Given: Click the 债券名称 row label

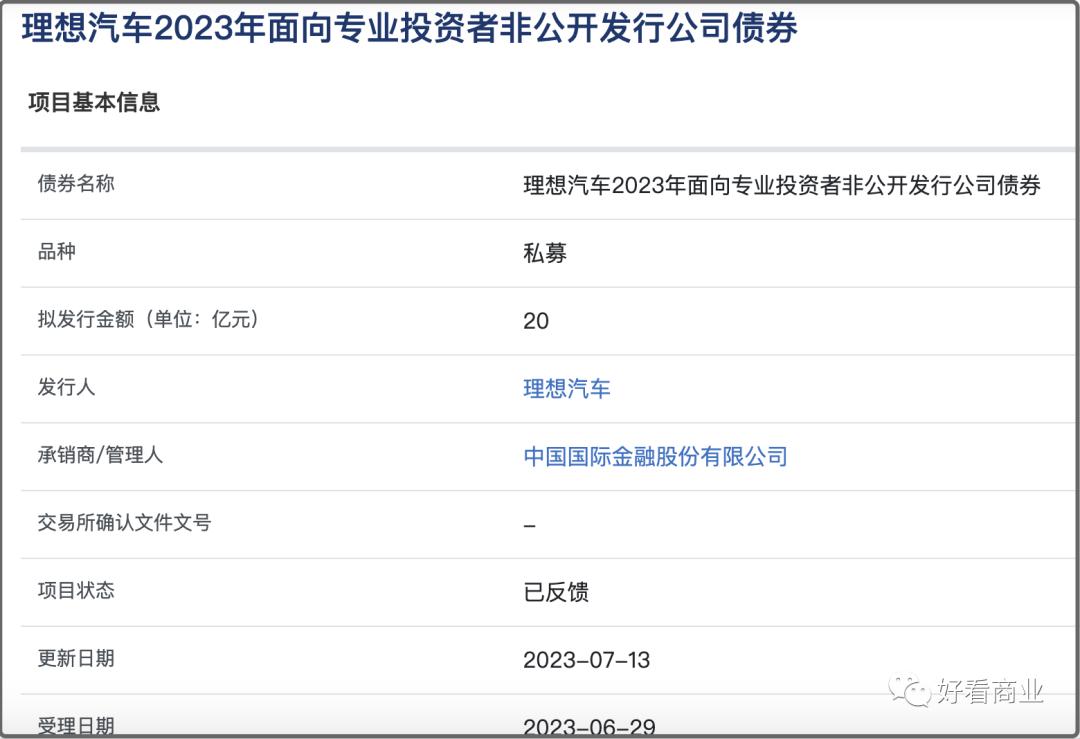Looking at the screenshot, I should pos(76,183).
